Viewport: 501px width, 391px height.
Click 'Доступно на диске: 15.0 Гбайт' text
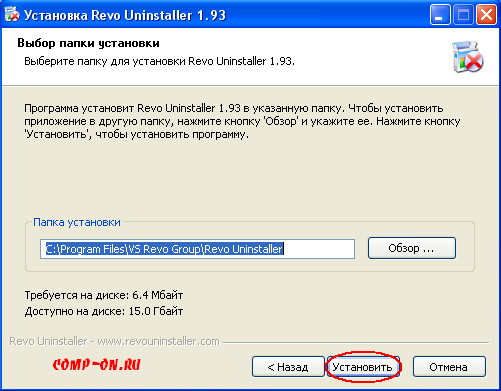(x=104, y=311)
